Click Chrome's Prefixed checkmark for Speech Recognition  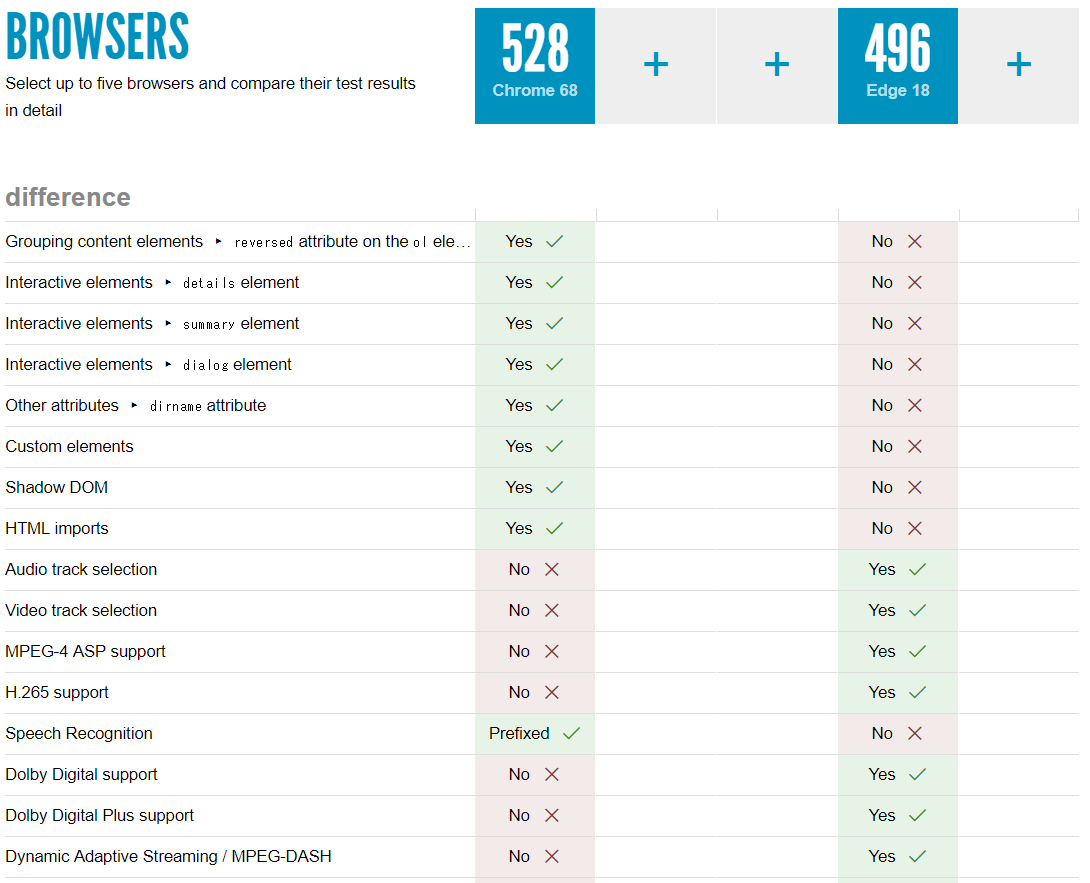point(571,734)
